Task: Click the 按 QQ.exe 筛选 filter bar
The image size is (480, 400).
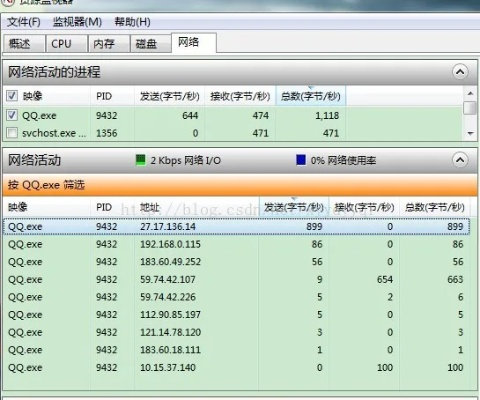Action: [x=240, y=185]
